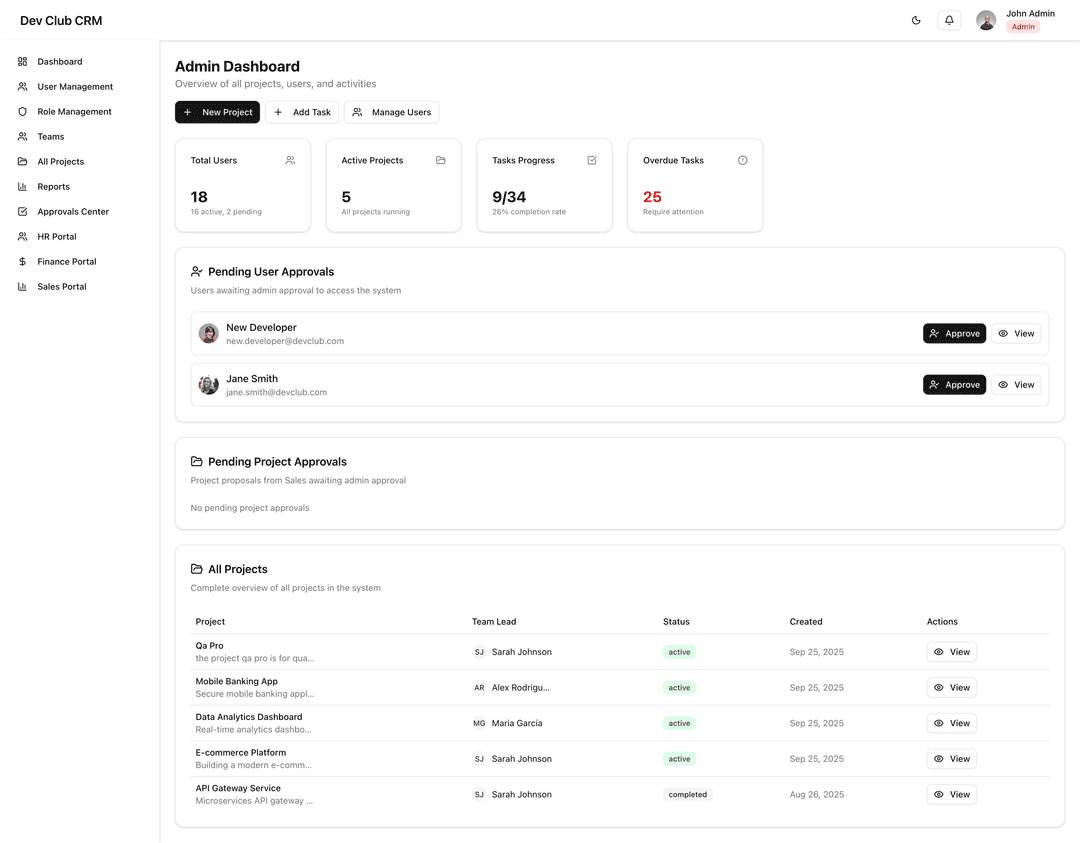1080x843 pixels.
Task: Click New Developer's avatar thumbnail
Action: coord(209,334)
